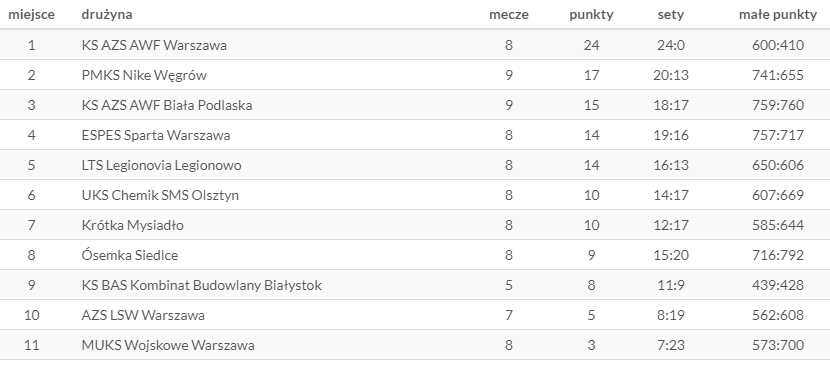Open team PMKS Nike Węgrów
The width and height of the screenshot is (830, 366).
tap(144, 75)
